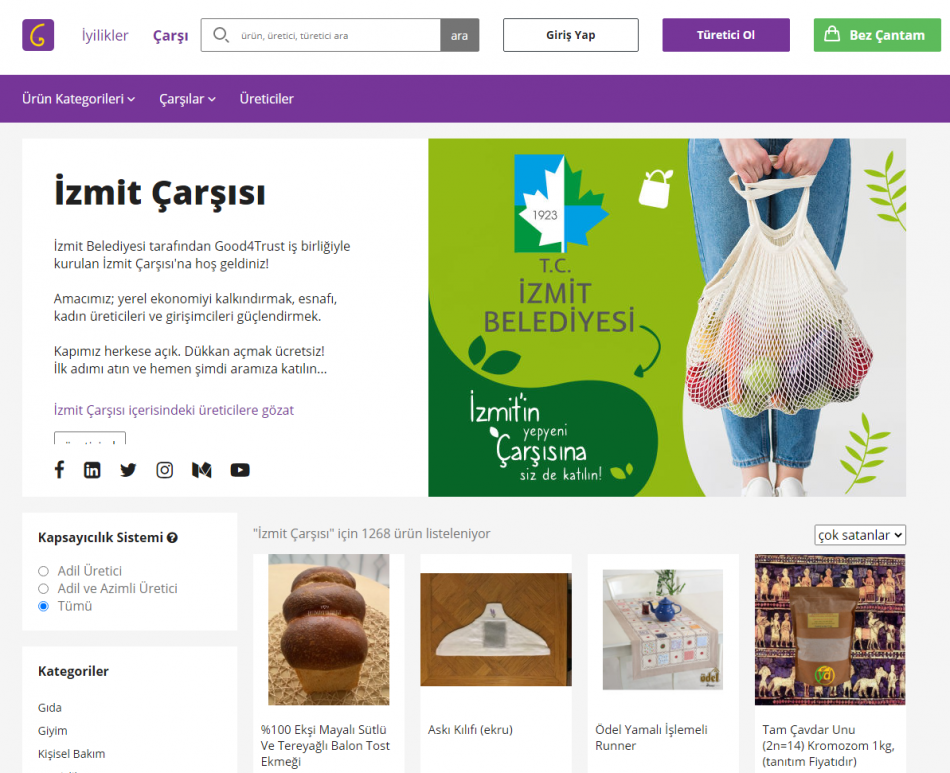
Task: Click the Türetici Ol button
Action: coord(726,35)
